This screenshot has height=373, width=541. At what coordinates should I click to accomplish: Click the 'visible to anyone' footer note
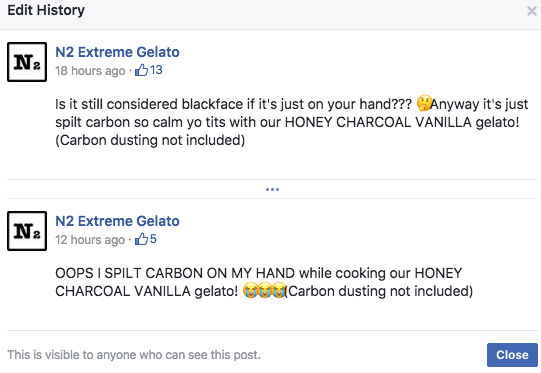[x=134, y=355]
